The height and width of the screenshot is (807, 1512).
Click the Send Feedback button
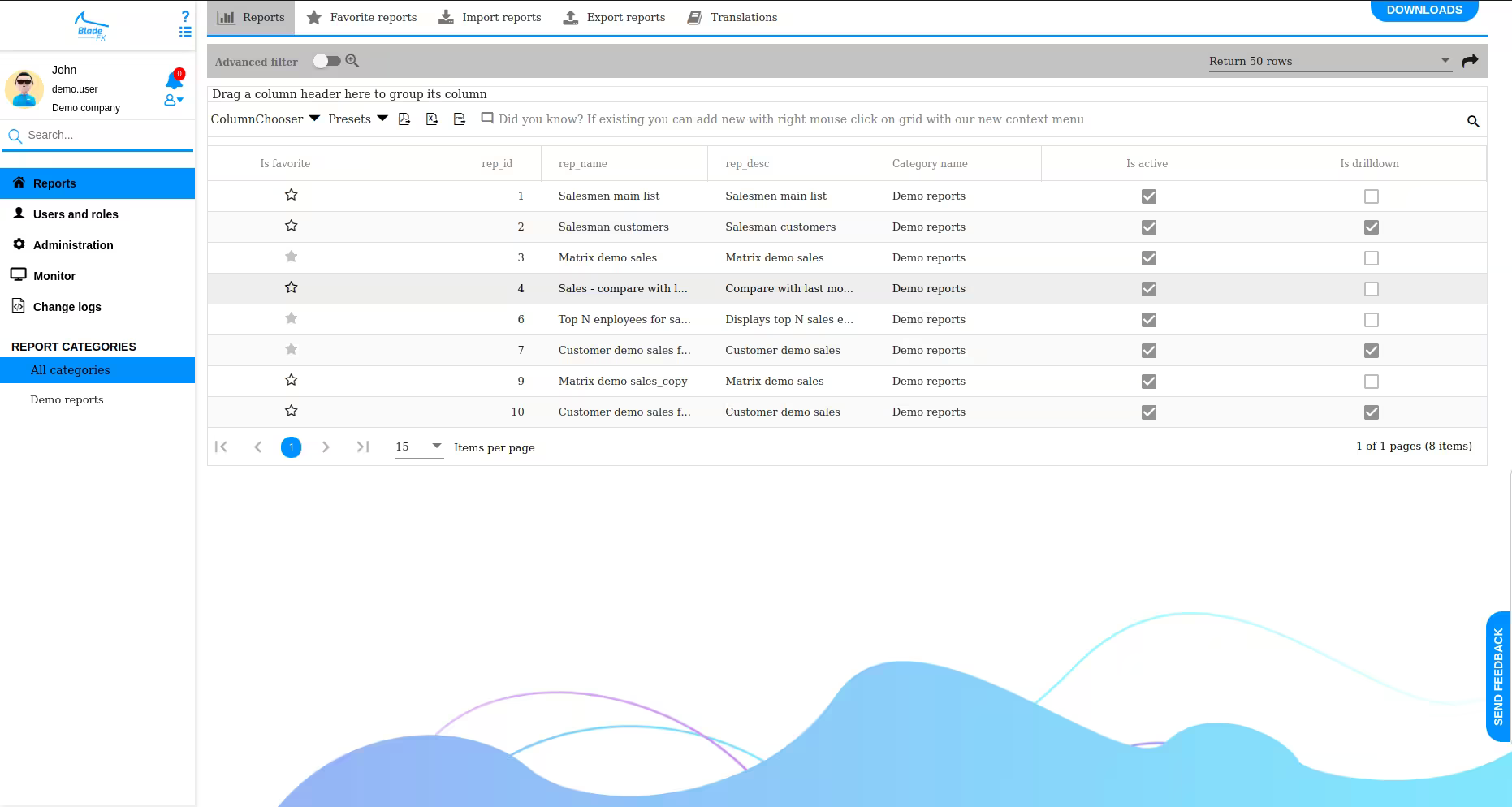1497,676
